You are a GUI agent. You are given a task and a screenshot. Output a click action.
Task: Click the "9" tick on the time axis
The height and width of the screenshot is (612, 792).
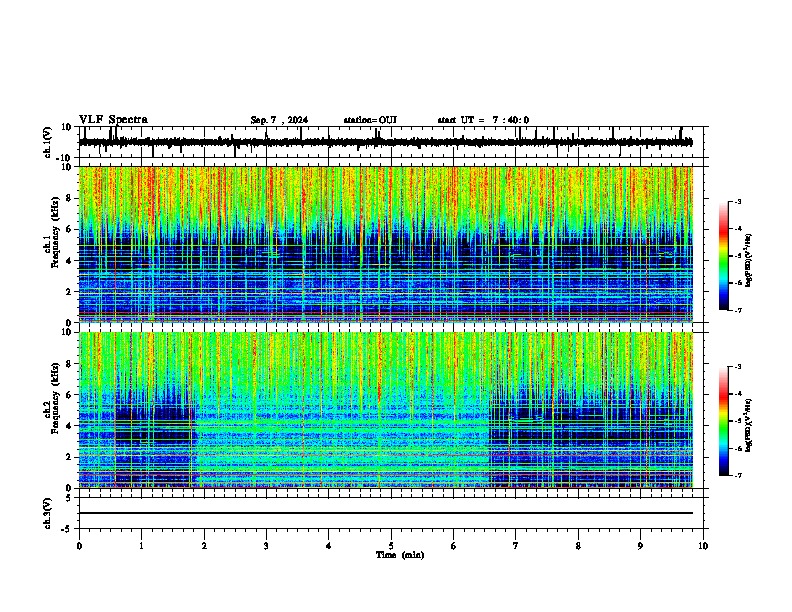pos(640,546)
